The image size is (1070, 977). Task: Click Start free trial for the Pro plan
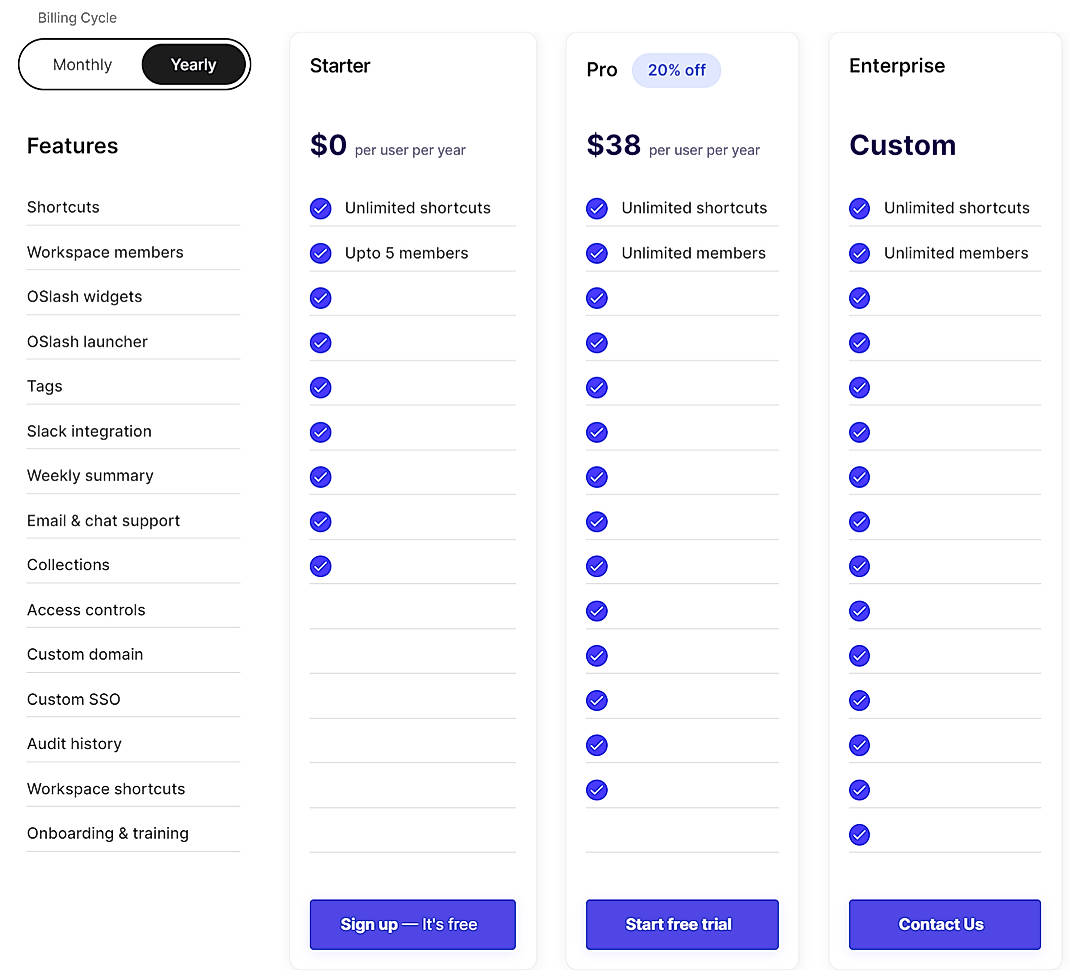tap(682, 924)
